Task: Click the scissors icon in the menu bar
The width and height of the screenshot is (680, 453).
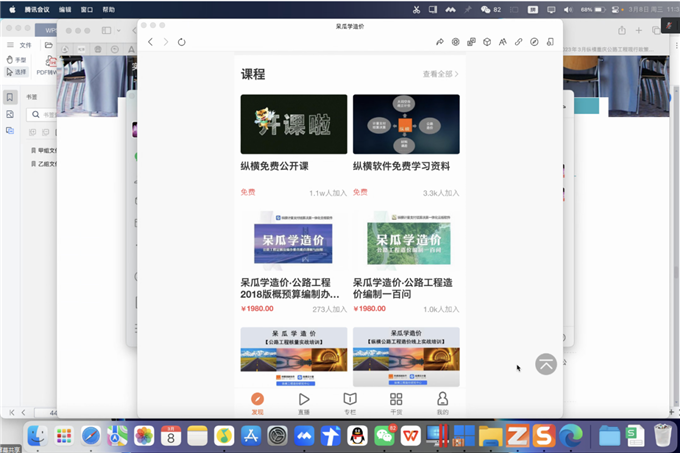Action: [416, 10]
